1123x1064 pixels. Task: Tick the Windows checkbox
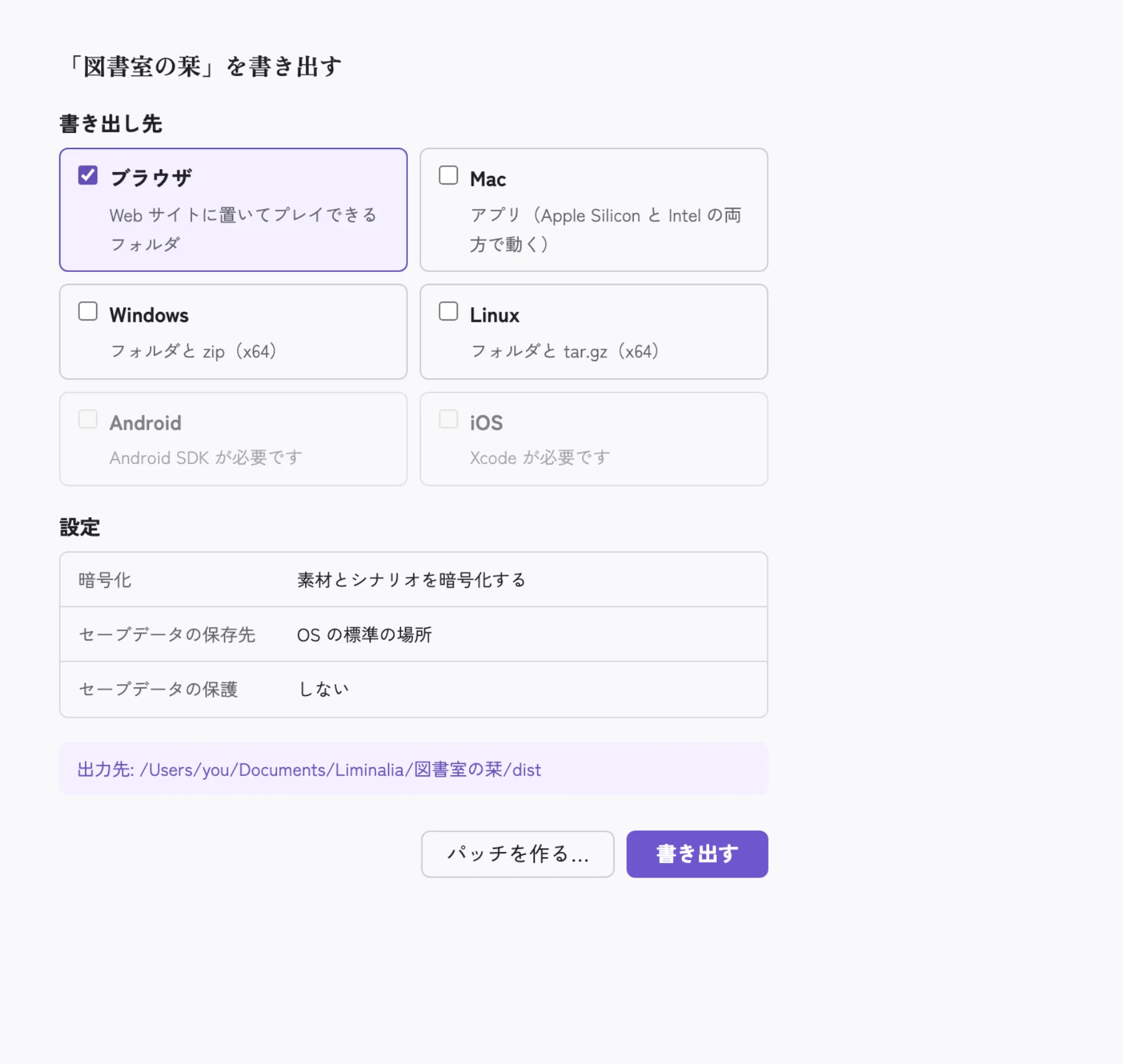click(88, 311)
